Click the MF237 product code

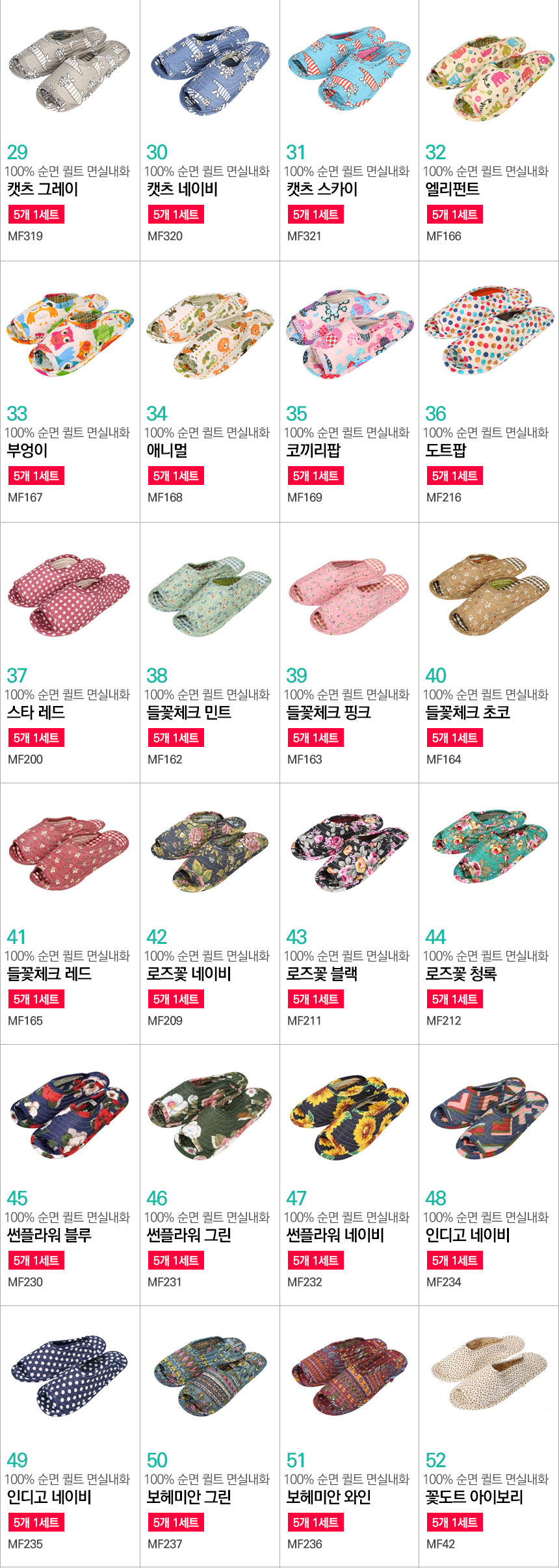pyautogui.click(x=165, y=1543)
